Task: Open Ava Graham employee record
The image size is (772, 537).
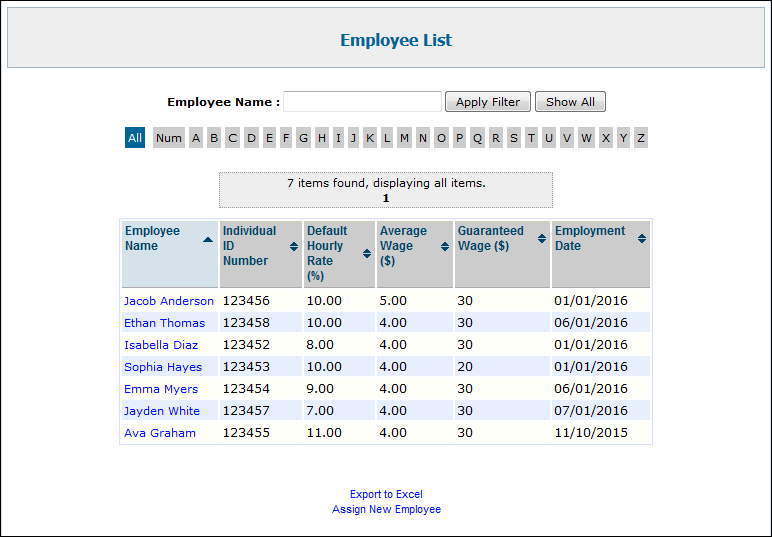Action: point(160,433)
